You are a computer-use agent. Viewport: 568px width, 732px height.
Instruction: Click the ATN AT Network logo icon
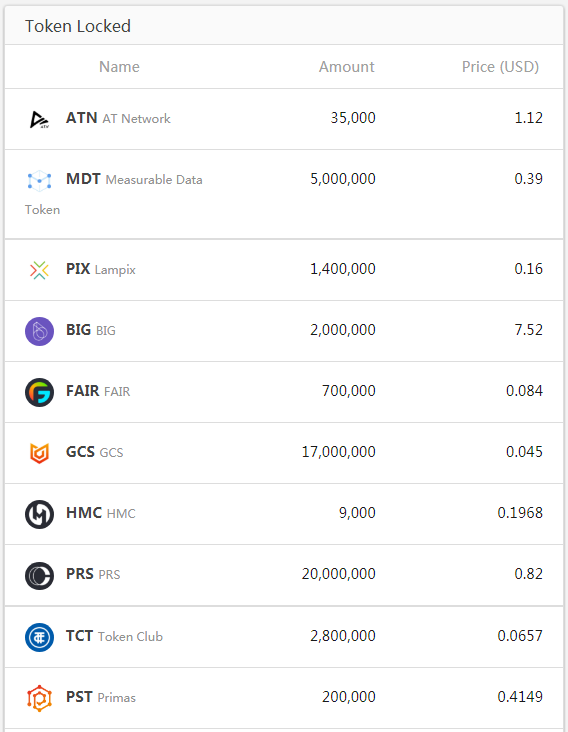pos(39,120)
